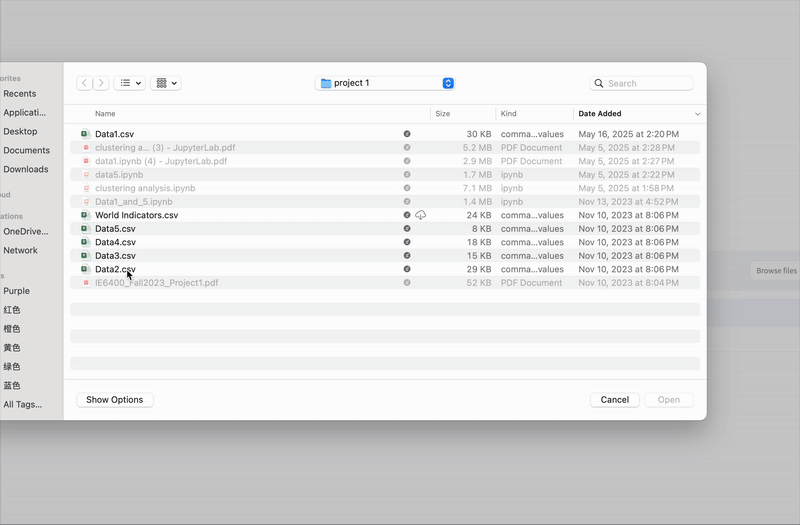Click the clustering a... (3) - JupyterLab.pdf row

click(x=385, y=147)
